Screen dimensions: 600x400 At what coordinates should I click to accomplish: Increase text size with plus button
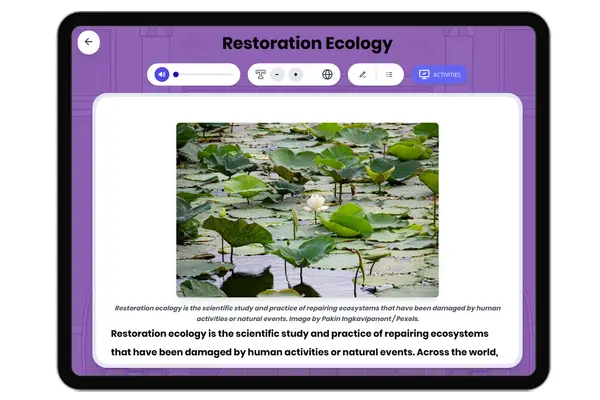pyautogui.click(x=295, y=74)
